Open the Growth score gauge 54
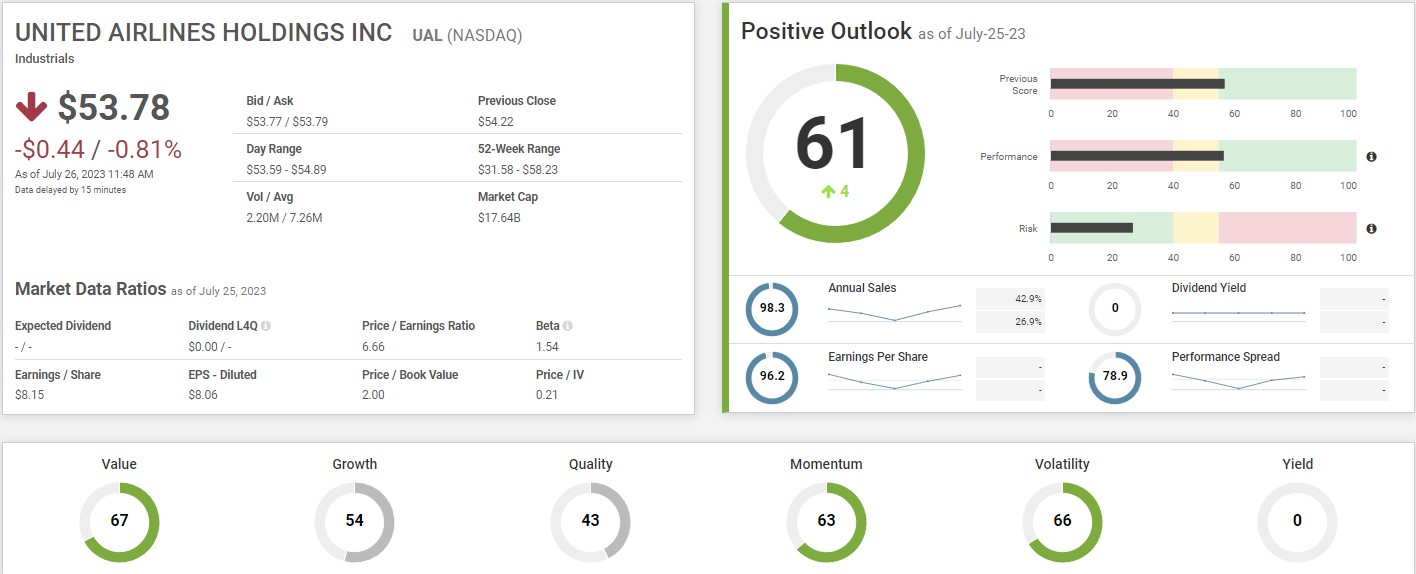This screenshot has height=574, width=1416. 354,521
